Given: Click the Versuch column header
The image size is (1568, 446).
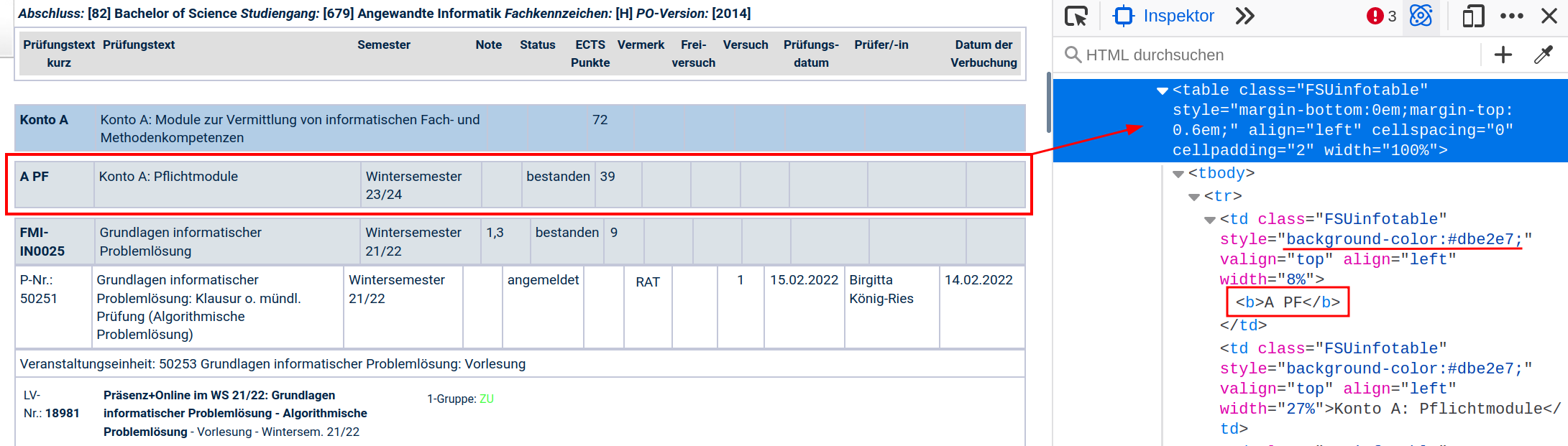Looking at the screenshot, I should coord(746,45).
